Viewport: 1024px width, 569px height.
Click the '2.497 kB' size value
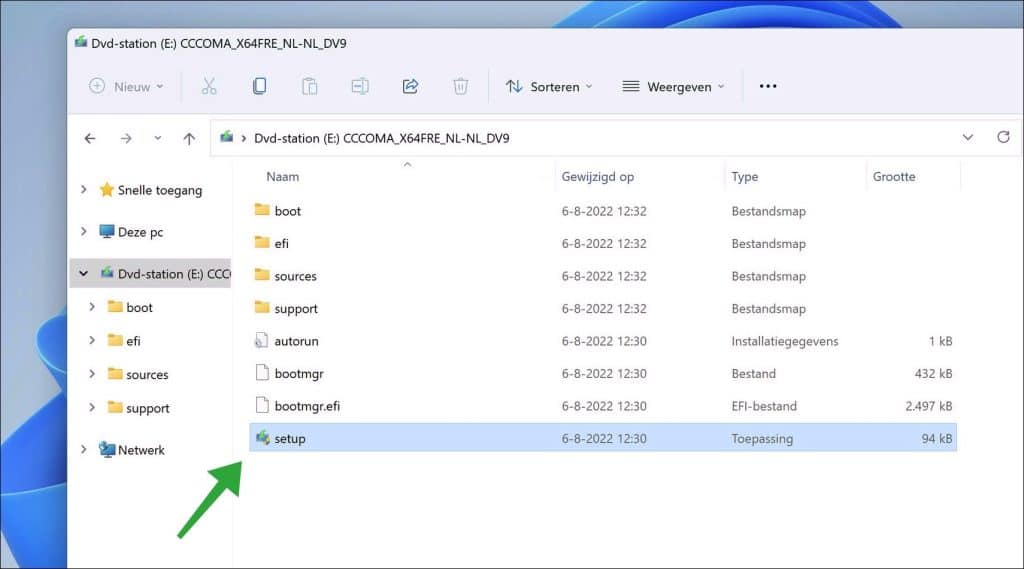(929, 406)
